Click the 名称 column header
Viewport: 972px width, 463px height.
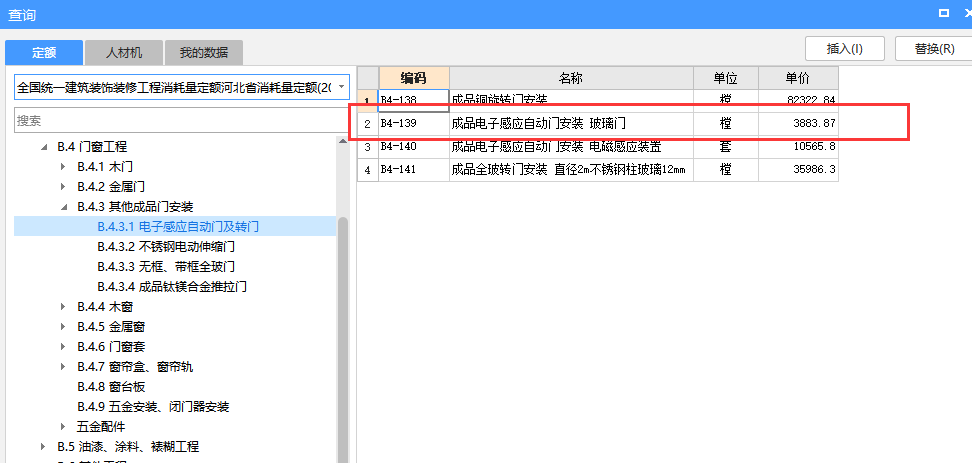click(571, 78)
